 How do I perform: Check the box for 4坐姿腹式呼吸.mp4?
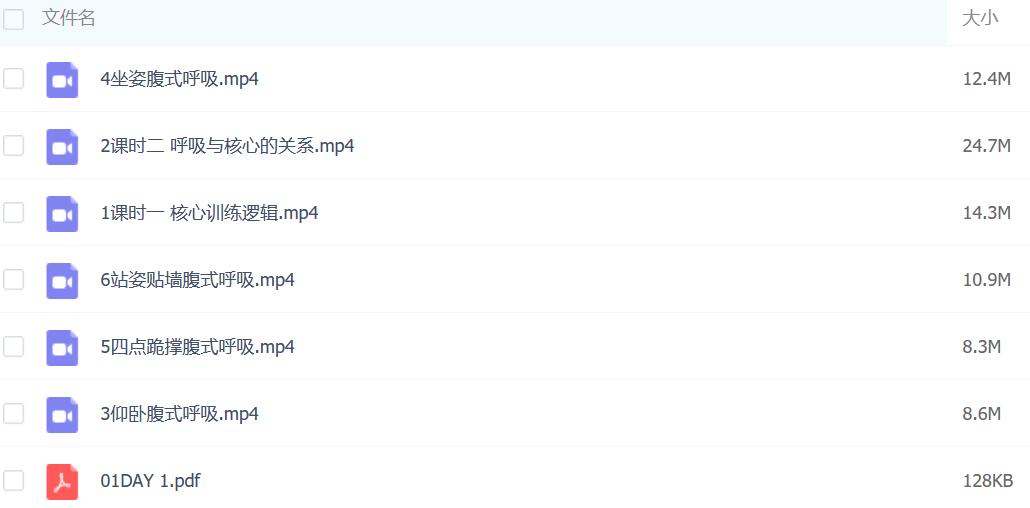13,79
